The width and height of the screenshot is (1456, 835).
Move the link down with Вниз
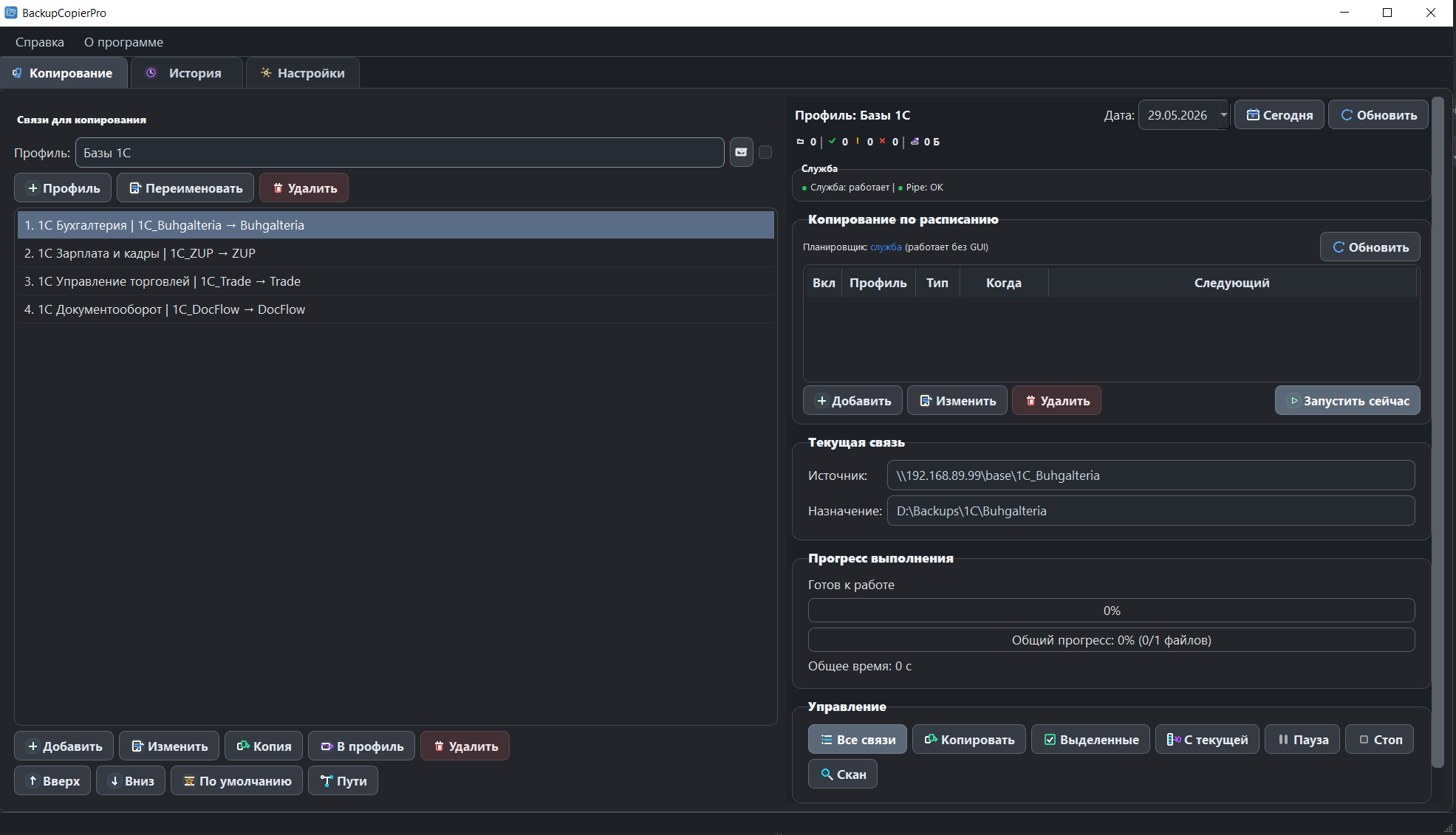point(131,781)
